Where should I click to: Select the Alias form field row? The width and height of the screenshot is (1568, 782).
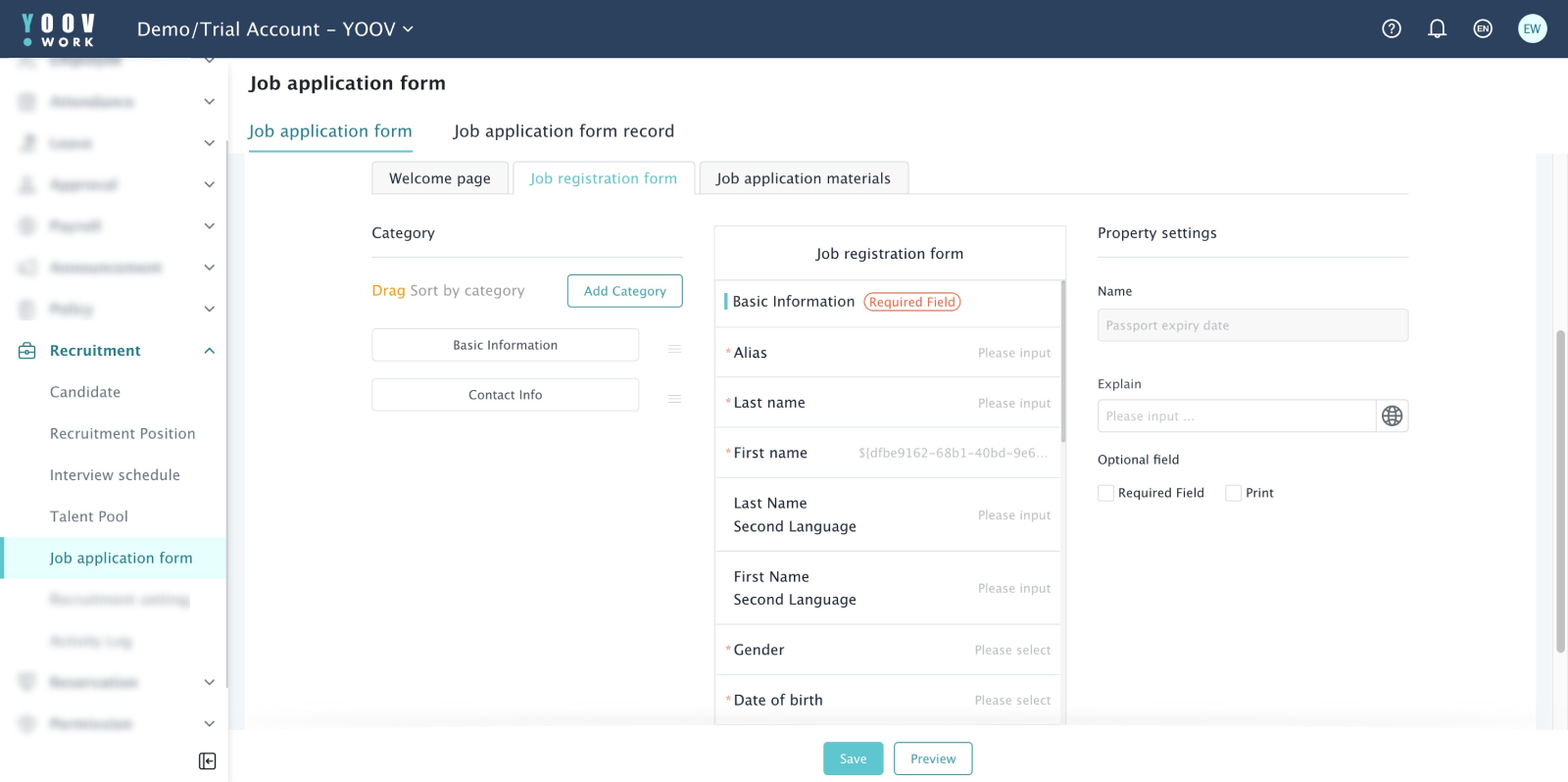tap(888, 353)
